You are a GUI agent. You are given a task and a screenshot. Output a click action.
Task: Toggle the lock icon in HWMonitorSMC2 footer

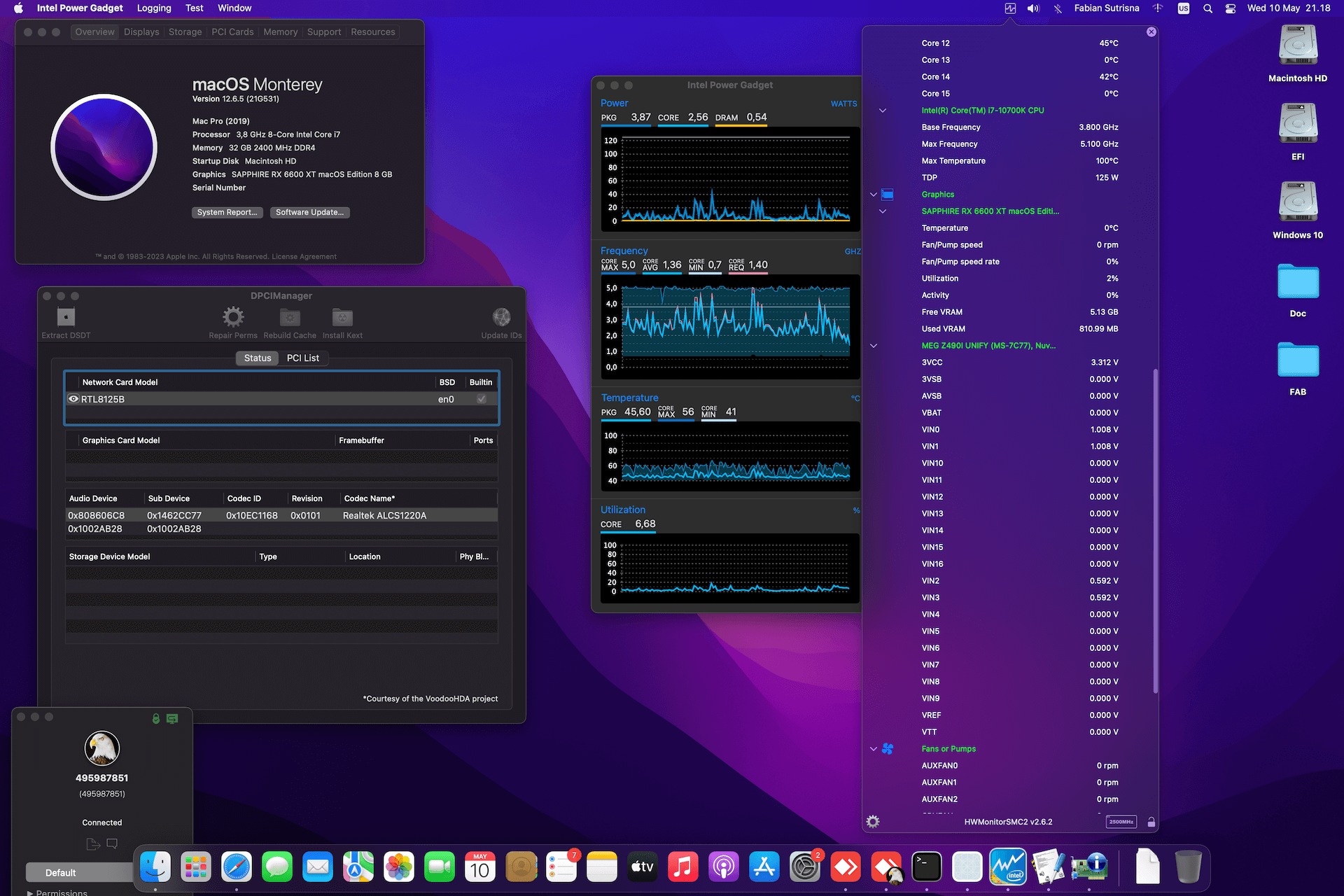(x=1151, y=822)
